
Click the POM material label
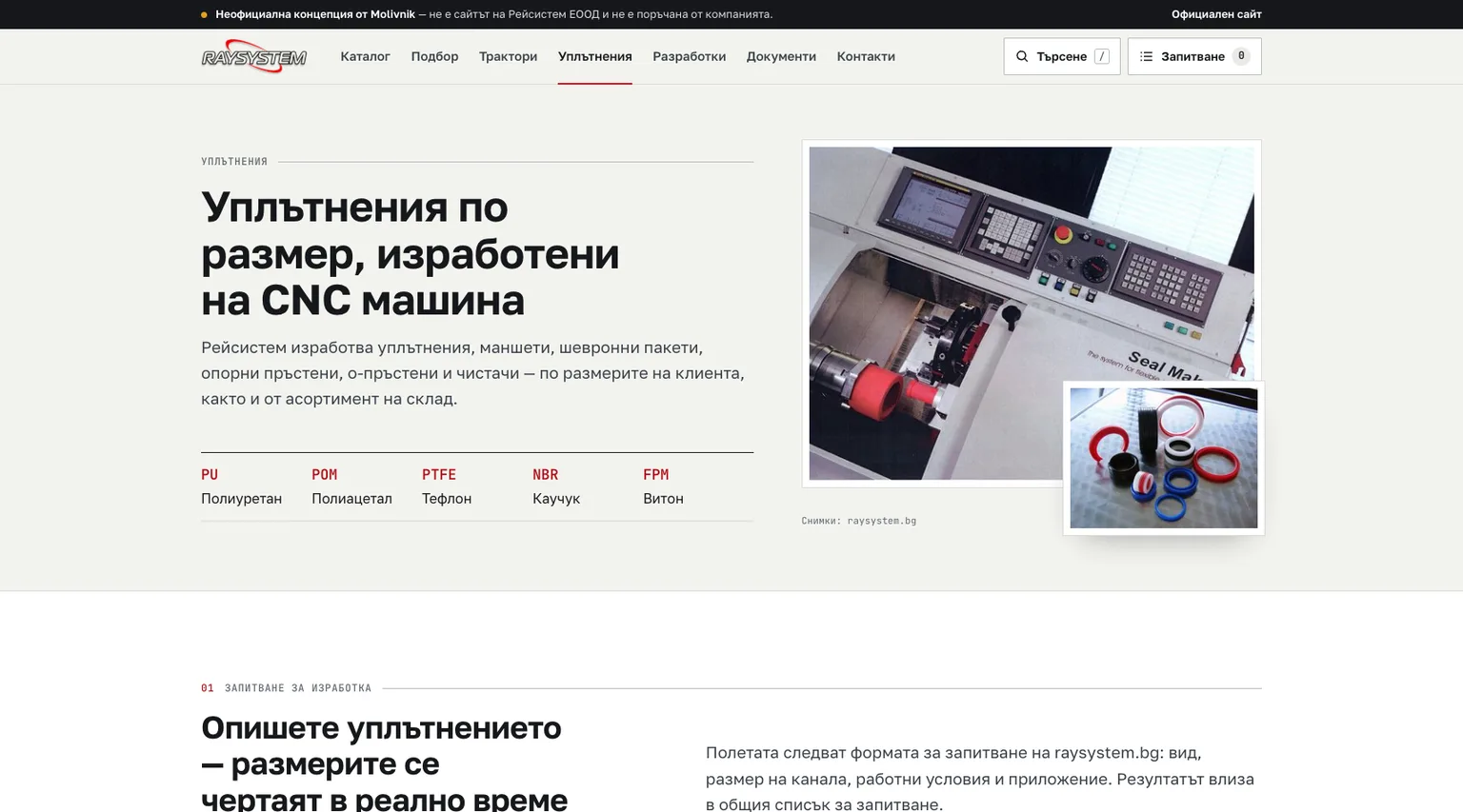(324, 474)
